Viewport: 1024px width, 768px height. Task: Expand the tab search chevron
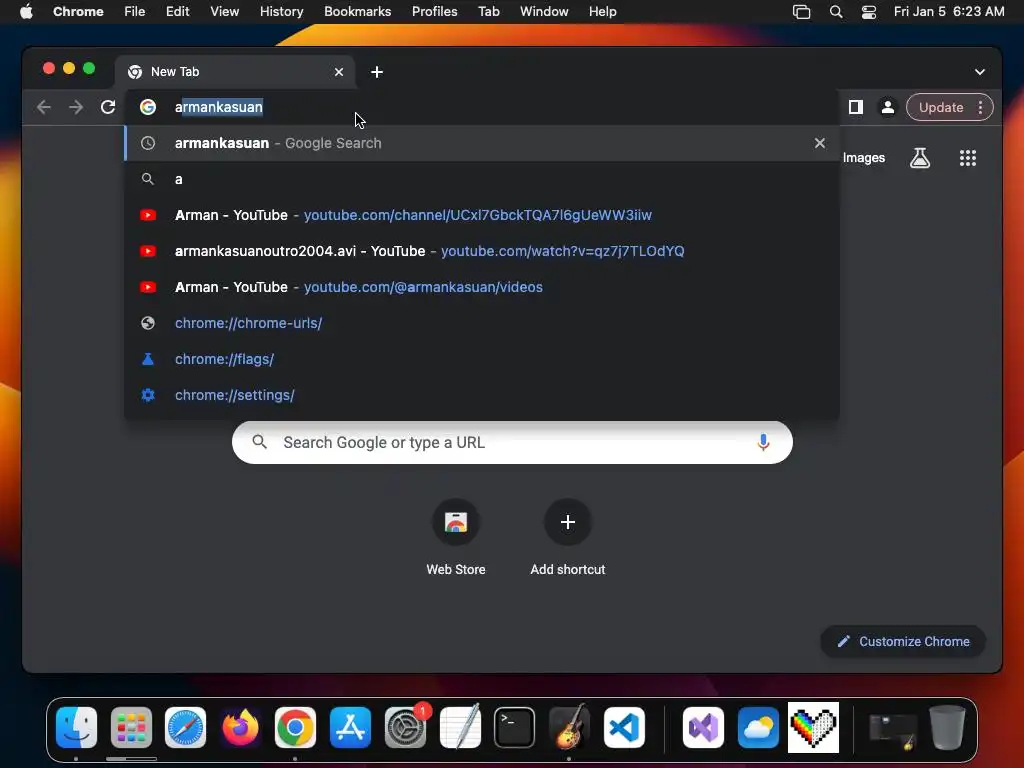point(980,72)
